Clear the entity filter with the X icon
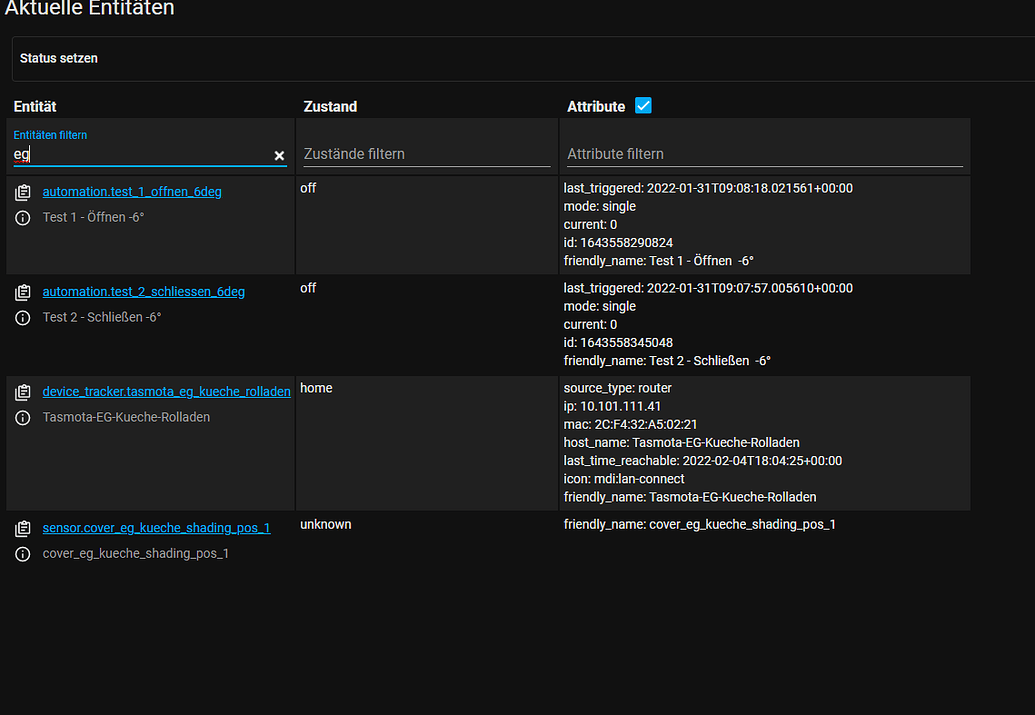 pyautogui.click(x=279, y=155)
